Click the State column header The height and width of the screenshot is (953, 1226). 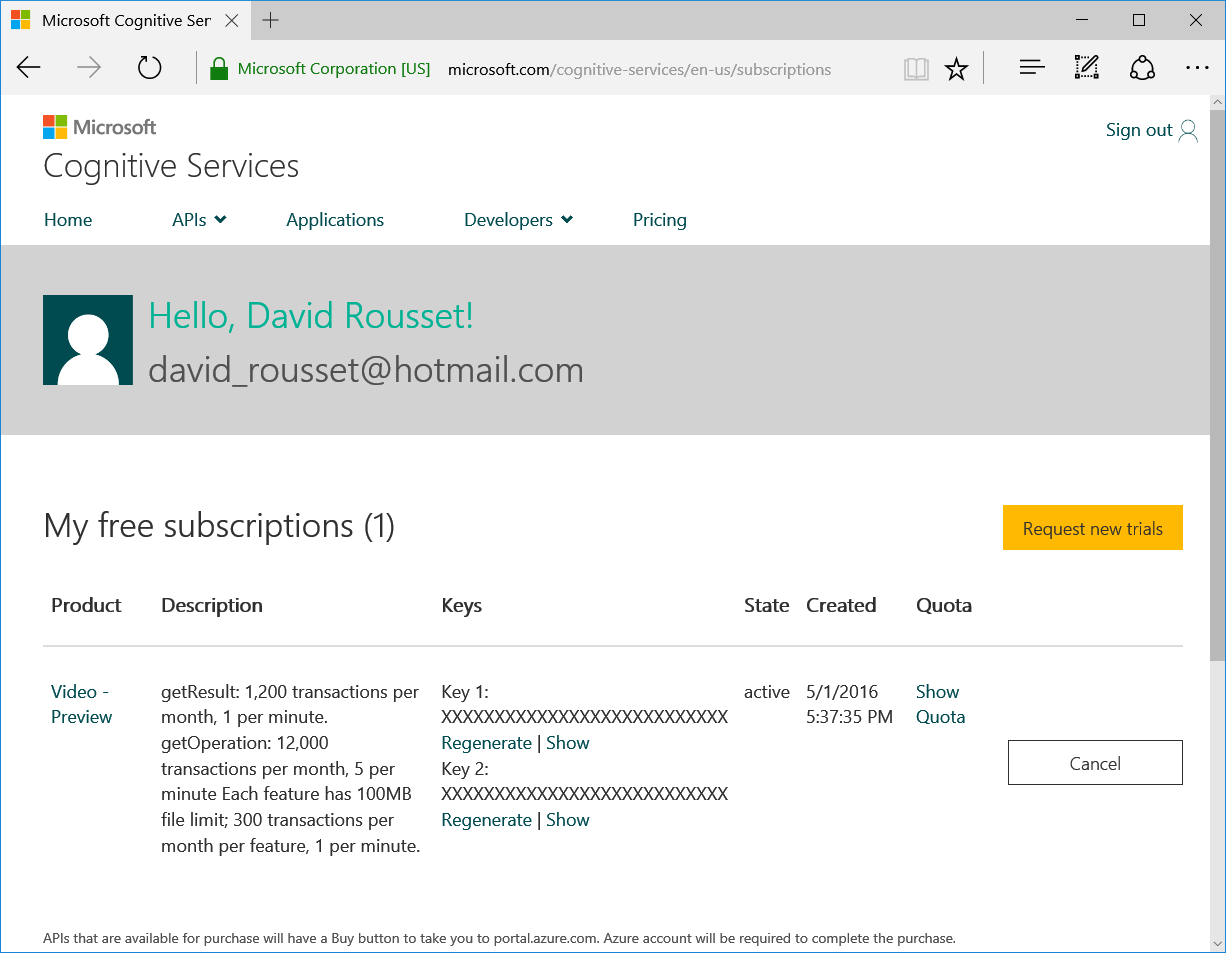tap(767, 605)
